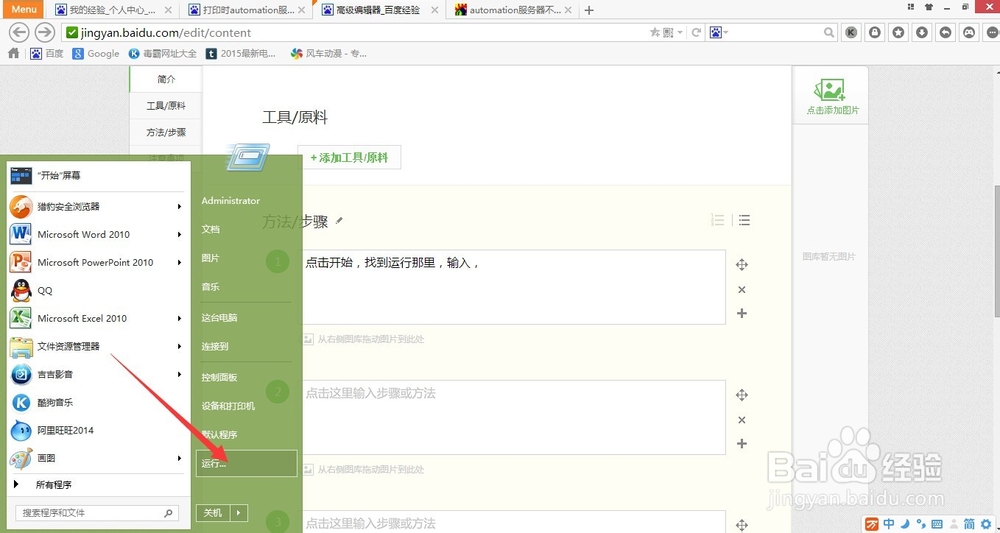
Task: Open the IME soft keyboard icon
Action: [938, 524]
